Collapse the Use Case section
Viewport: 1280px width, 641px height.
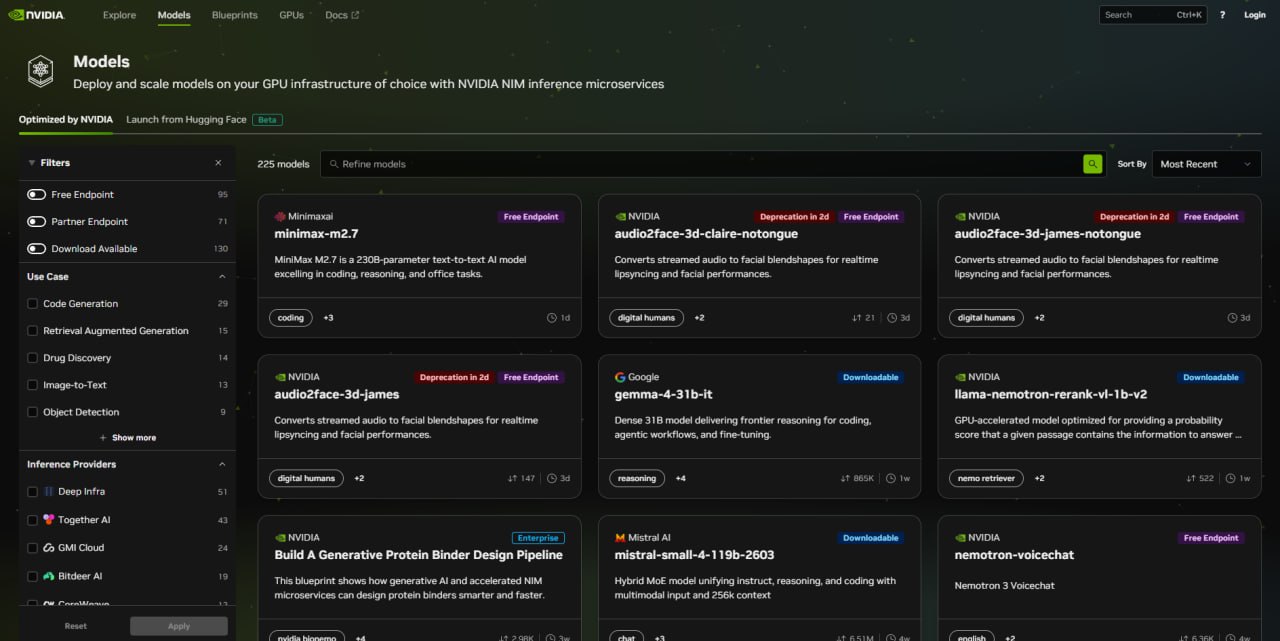222,277
